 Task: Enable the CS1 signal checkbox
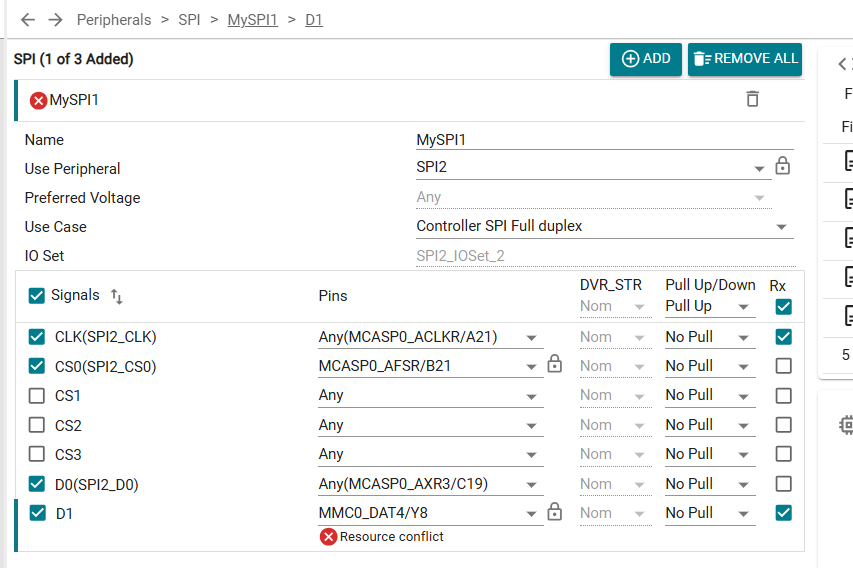(x=36, y=396)
